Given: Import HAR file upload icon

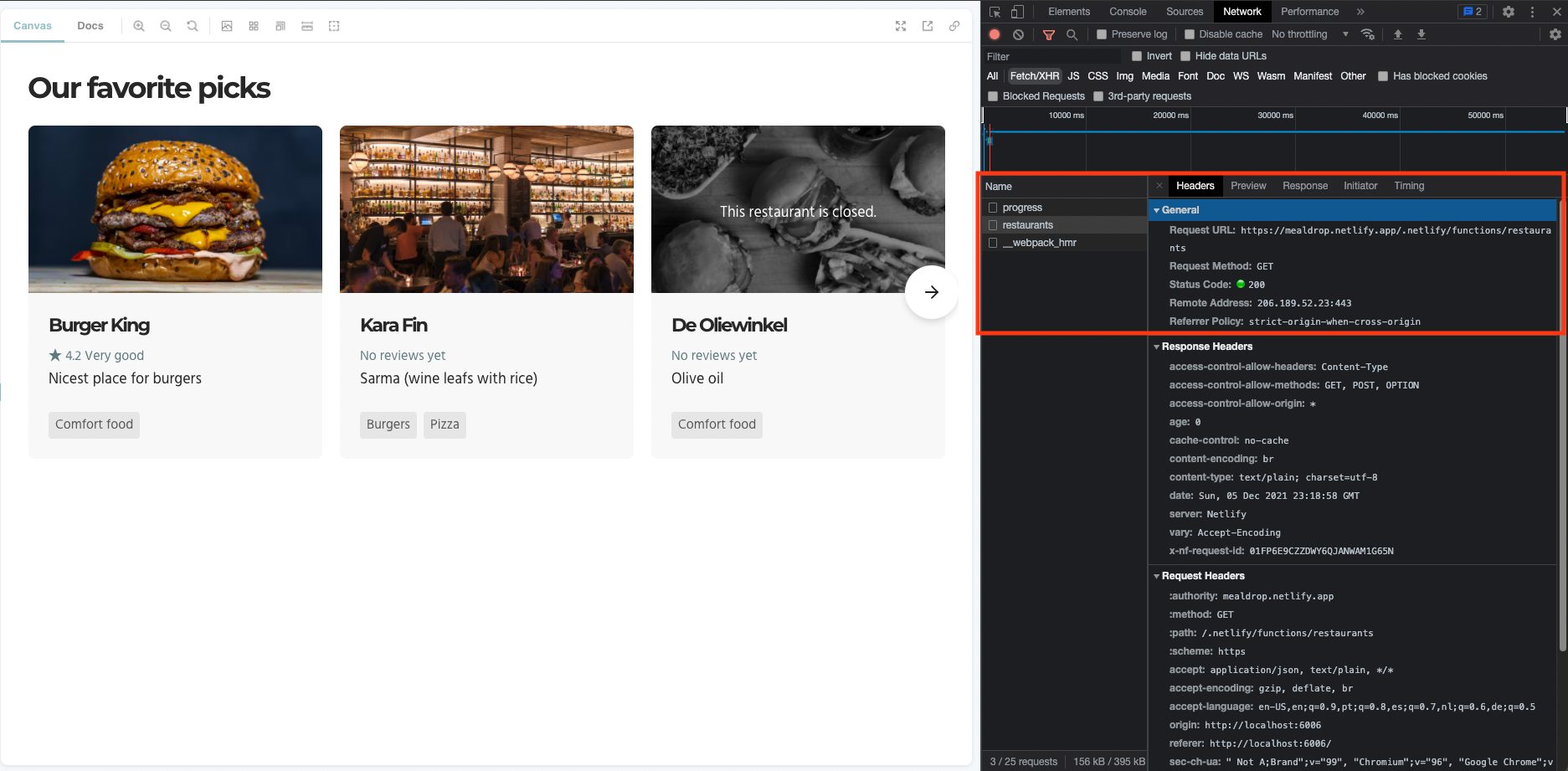Looking at the screenshot, I should 1397,34.
